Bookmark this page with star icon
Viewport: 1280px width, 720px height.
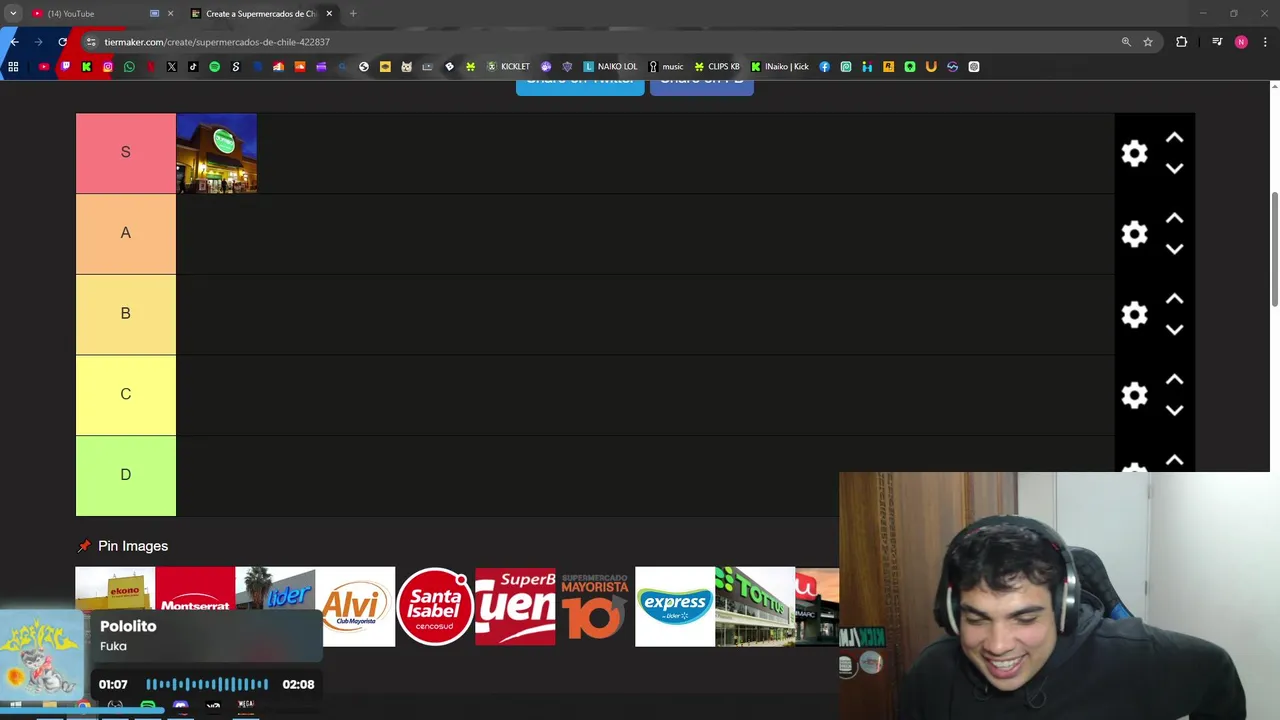click(x=1148, y=42)
